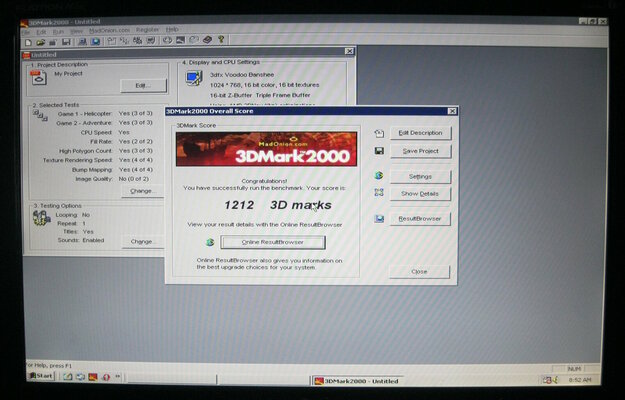This screenshot has height=400, width=625.
Task: Click the floppy disk Save toolbar icon
Action: (66, 41)
